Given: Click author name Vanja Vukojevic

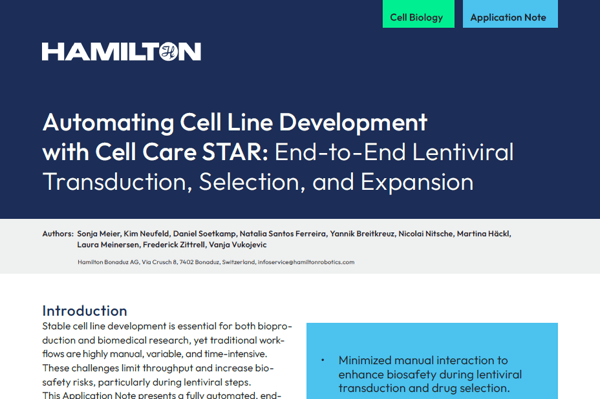Looking at the screenshot, I should click(238, 245).
